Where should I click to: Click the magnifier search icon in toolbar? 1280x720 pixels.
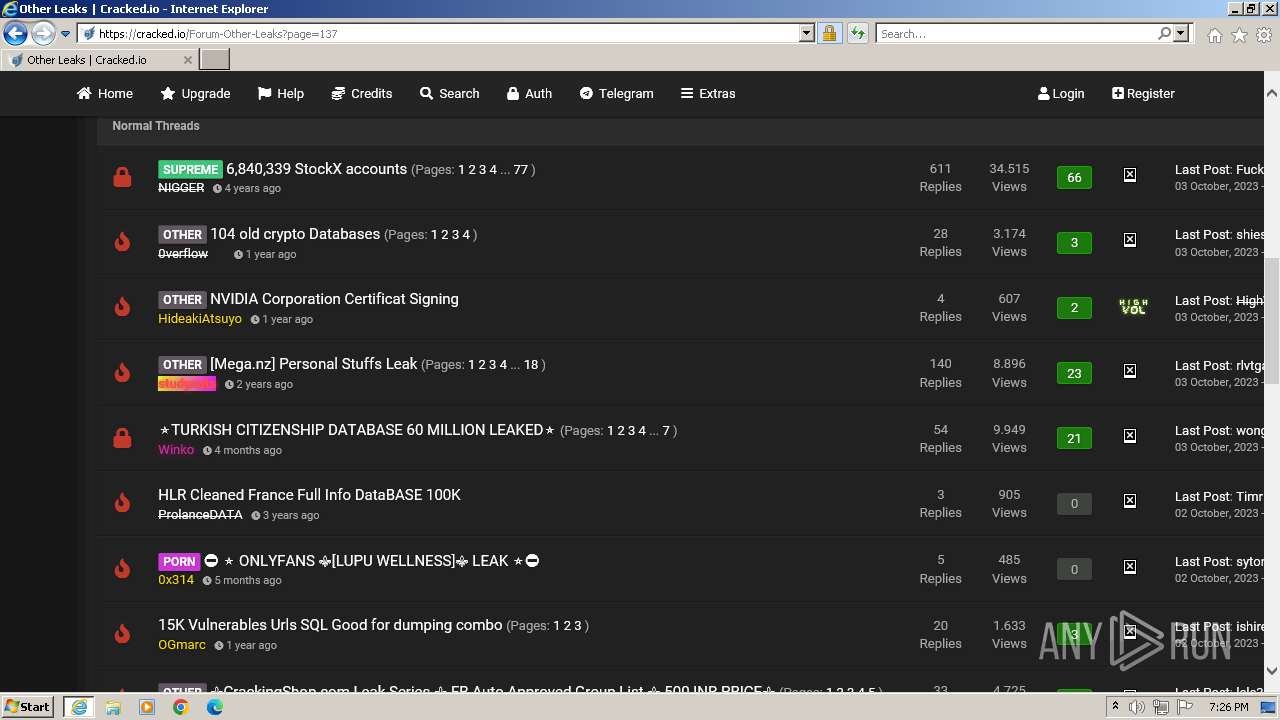click(1164, 34)
